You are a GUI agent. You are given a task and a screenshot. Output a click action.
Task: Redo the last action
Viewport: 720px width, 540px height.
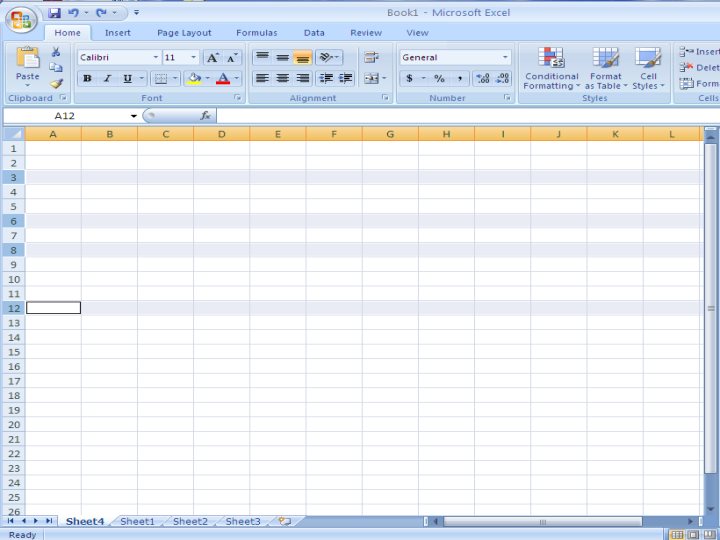point(101,13)
